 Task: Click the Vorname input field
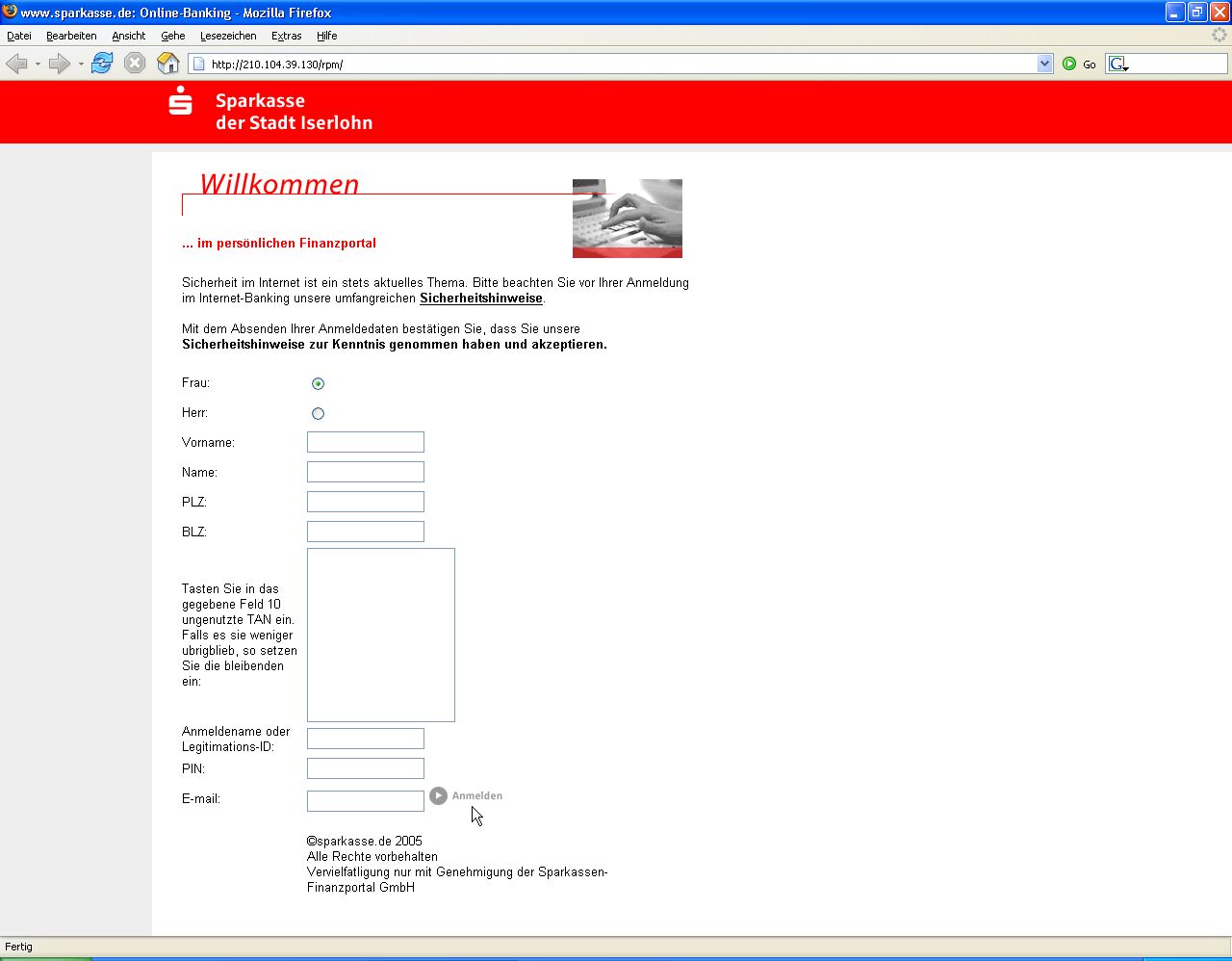pyautogui.click(x=366, y=442)
